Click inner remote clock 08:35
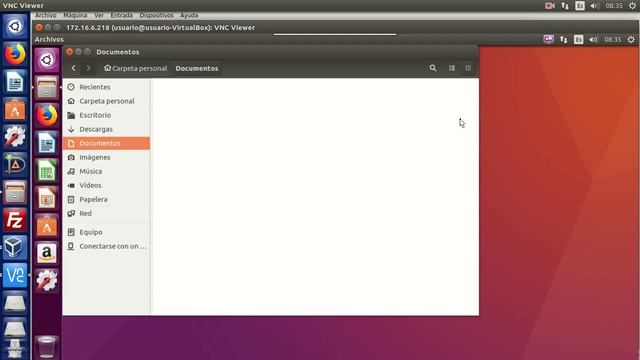Screen dimensions: 640x360 (612, 39)
